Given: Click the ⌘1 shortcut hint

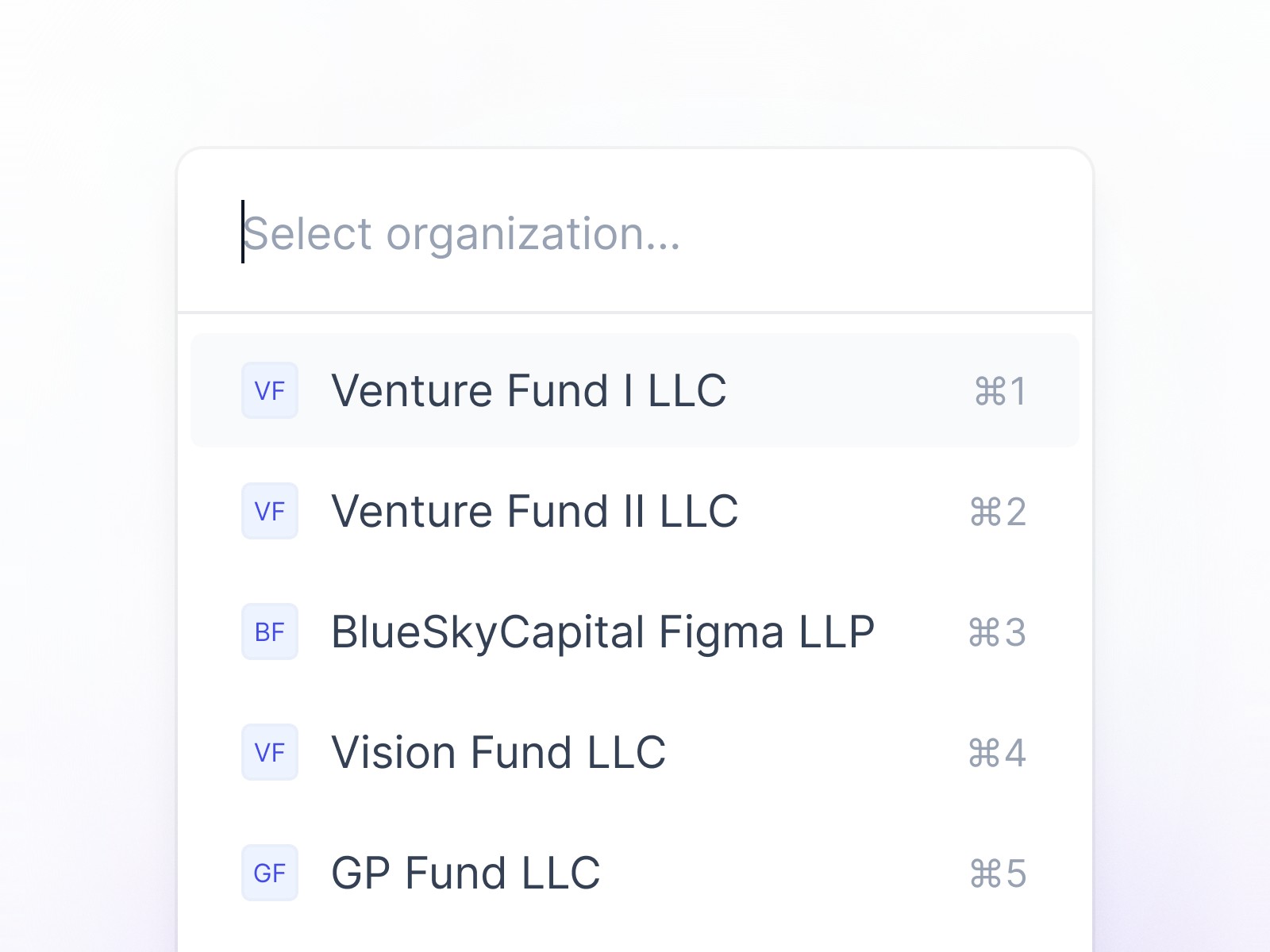Looking at the screenshot, I should pos(1000,391).
